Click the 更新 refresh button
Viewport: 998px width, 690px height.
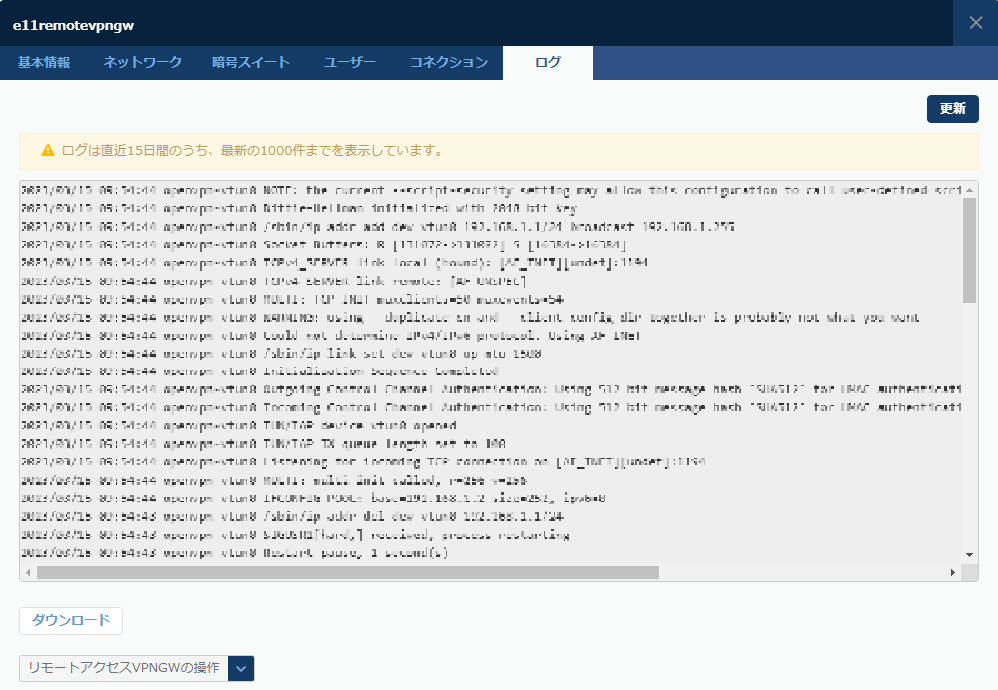[x=952, y=108]
